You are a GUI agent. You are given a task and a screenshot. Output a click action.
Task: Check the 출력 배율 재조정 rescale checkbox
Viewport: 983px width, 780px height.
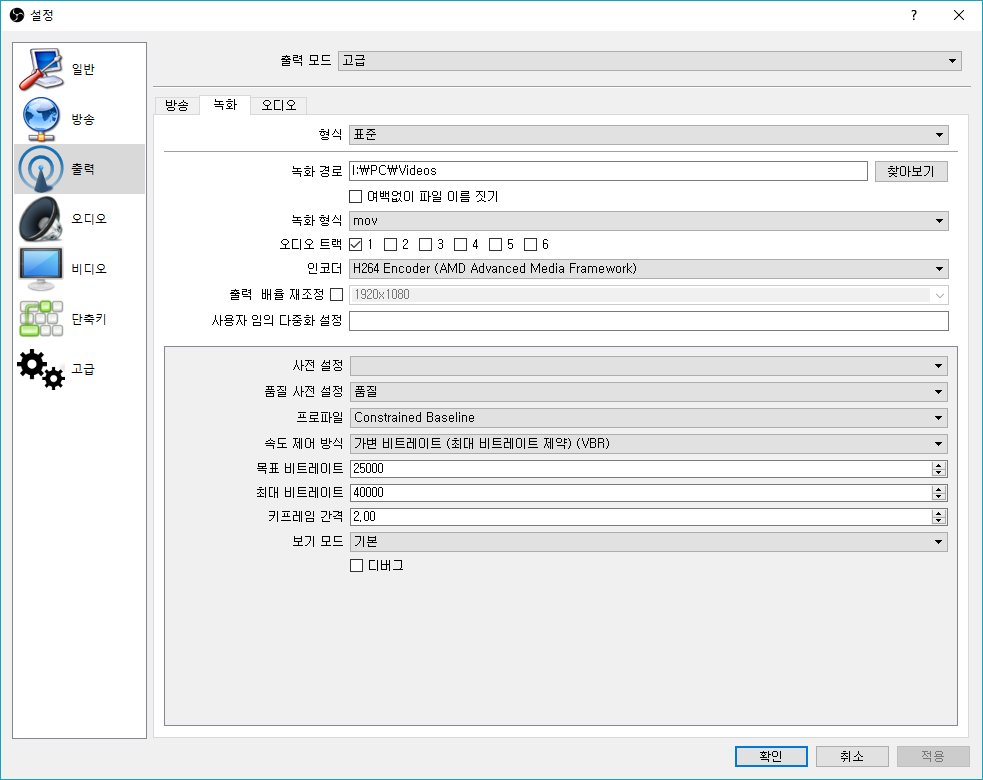pyautogui.click(x=336, y=294)
